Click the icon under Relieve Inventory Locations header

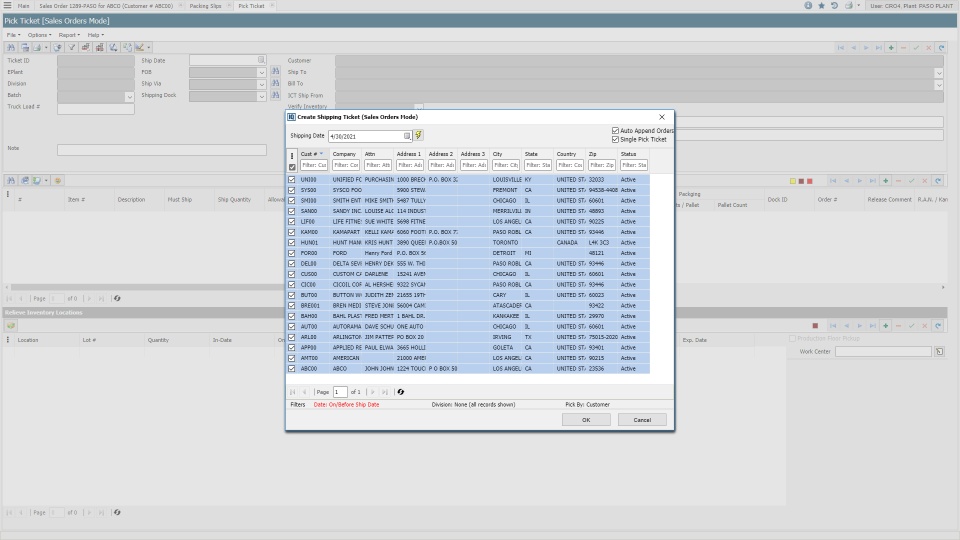(11, 326)
